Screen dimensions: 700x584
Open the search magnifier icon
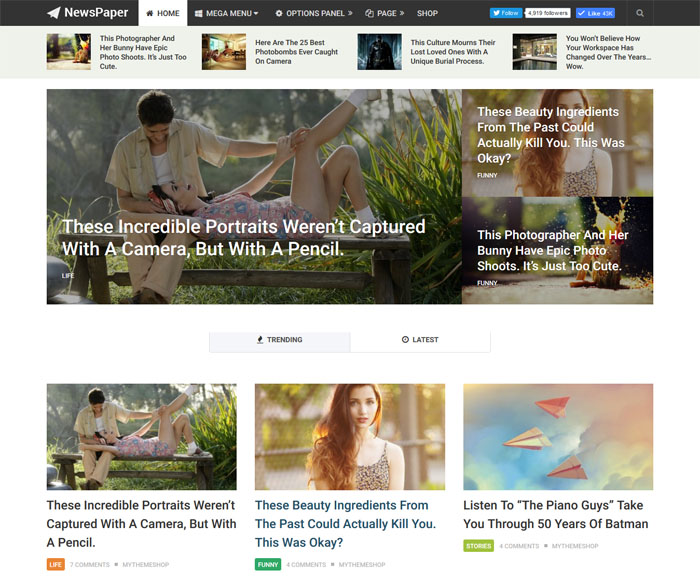pos(640,13)
